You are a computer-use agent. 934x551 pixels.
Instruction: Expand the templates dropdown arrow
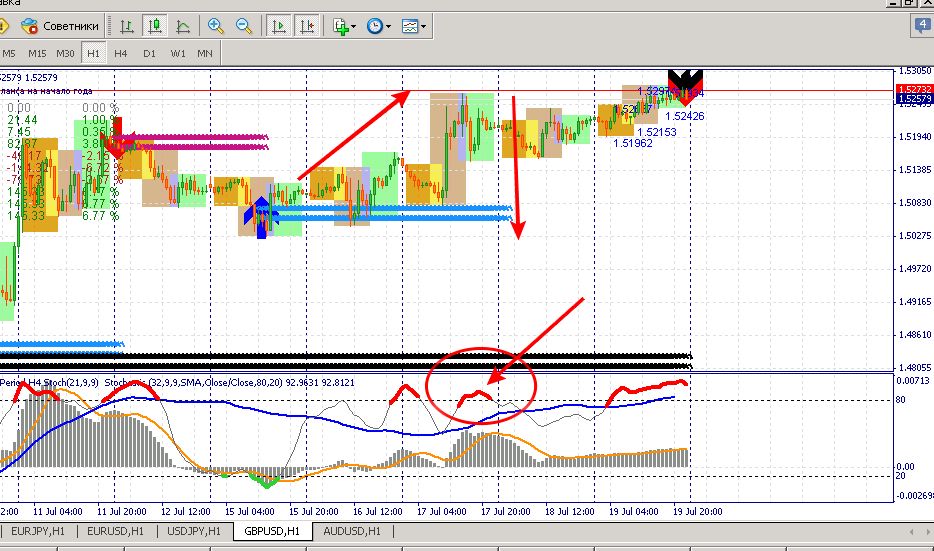424,27
